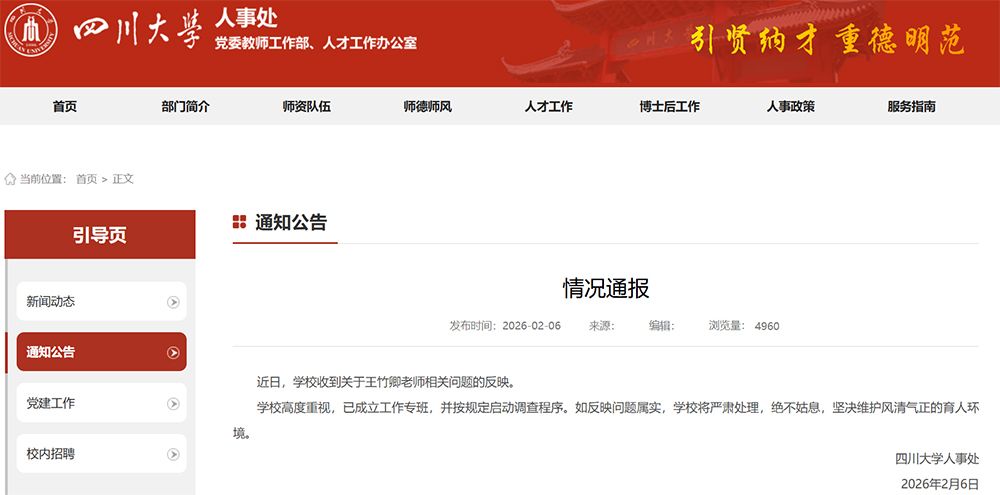Go to 师德师风 in the navigation bar
Image resolution: width=1000 pixels, height=495 pixels.
click(x=428, y=107)
